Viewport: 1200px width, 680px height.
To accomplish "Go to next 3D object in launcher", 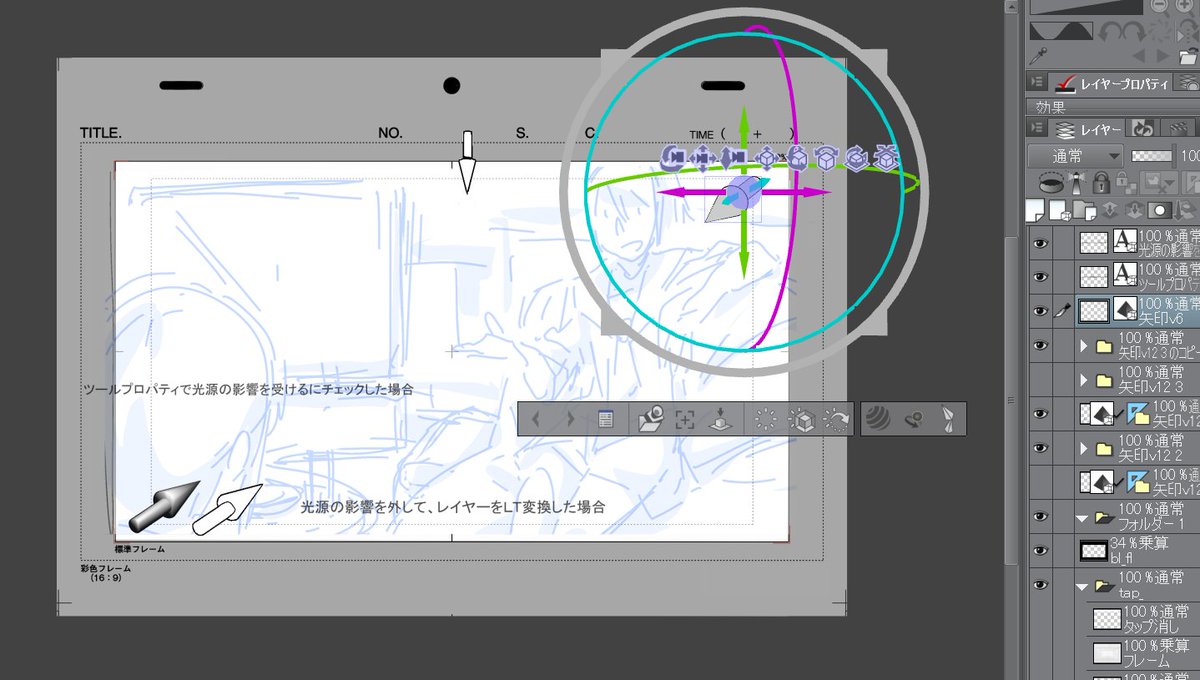I will coord(571,420).
